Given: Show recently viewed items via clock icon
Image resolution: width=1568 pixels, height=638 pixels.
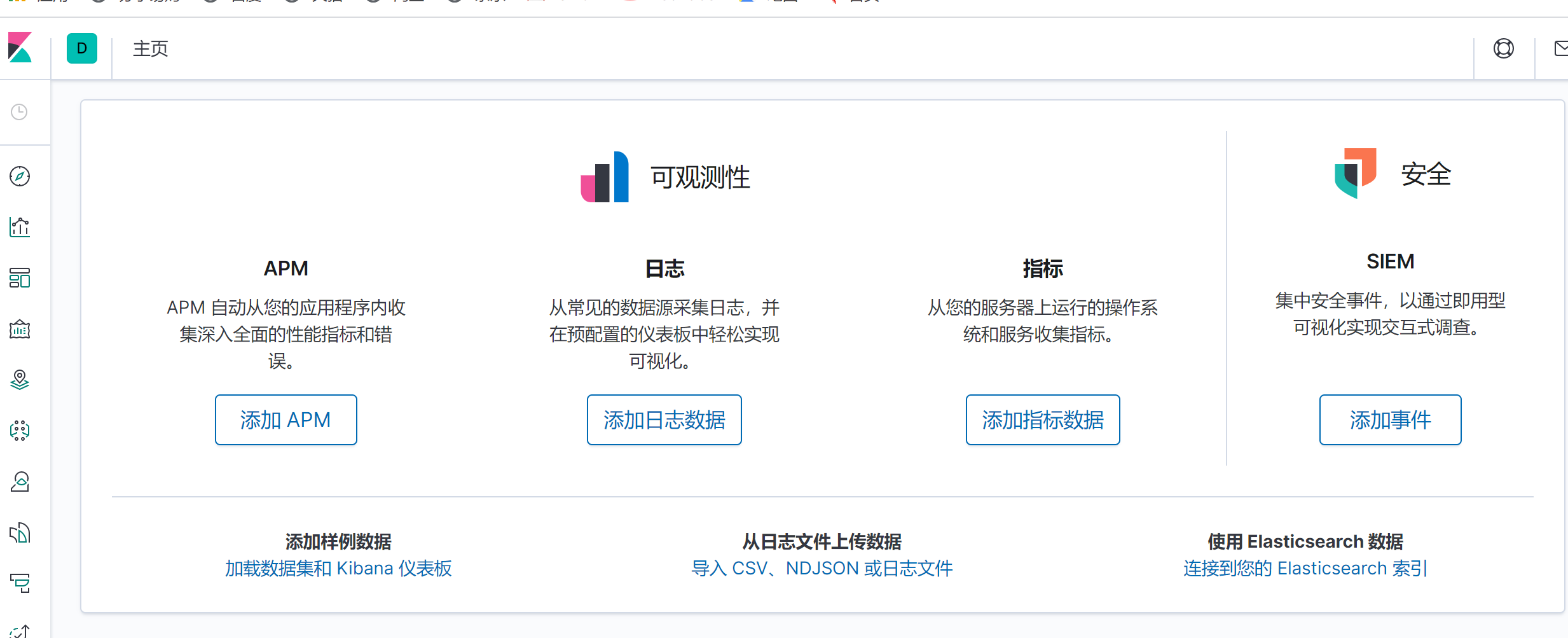Looking at the screenshot, I should tap(19, 111).
